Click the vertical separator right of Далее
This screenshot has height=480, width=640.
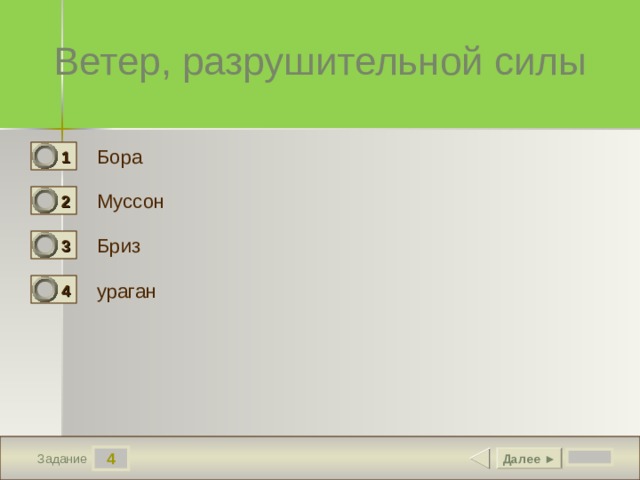click(x=562, y=458)
